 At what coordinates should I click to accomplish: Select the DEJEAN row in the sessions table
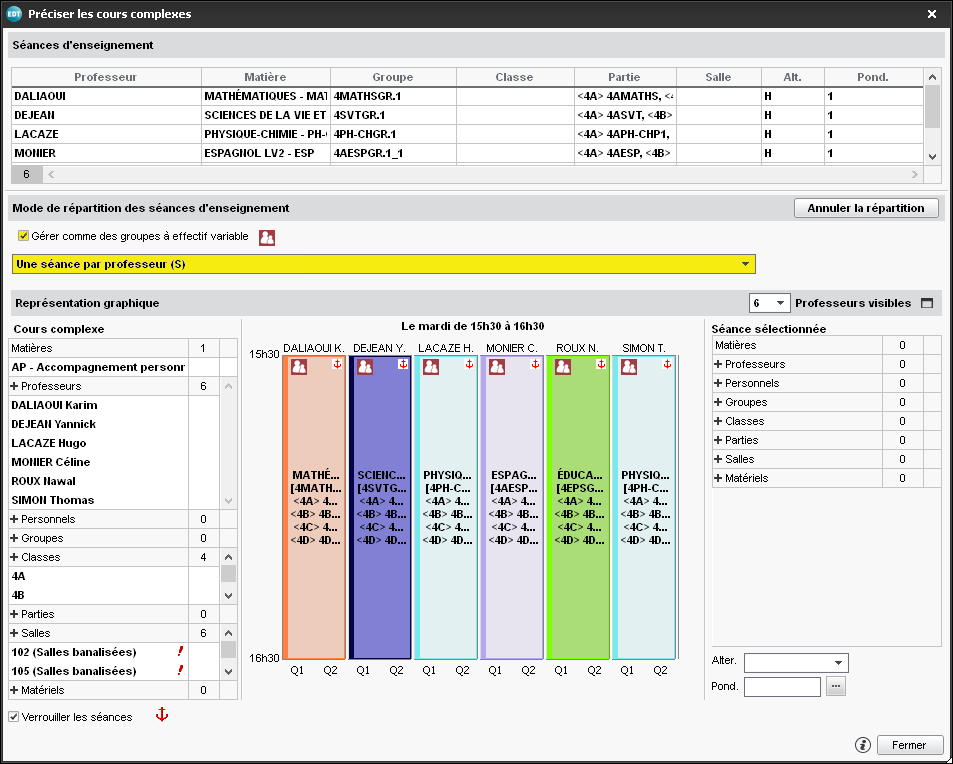tap(467, 115)
